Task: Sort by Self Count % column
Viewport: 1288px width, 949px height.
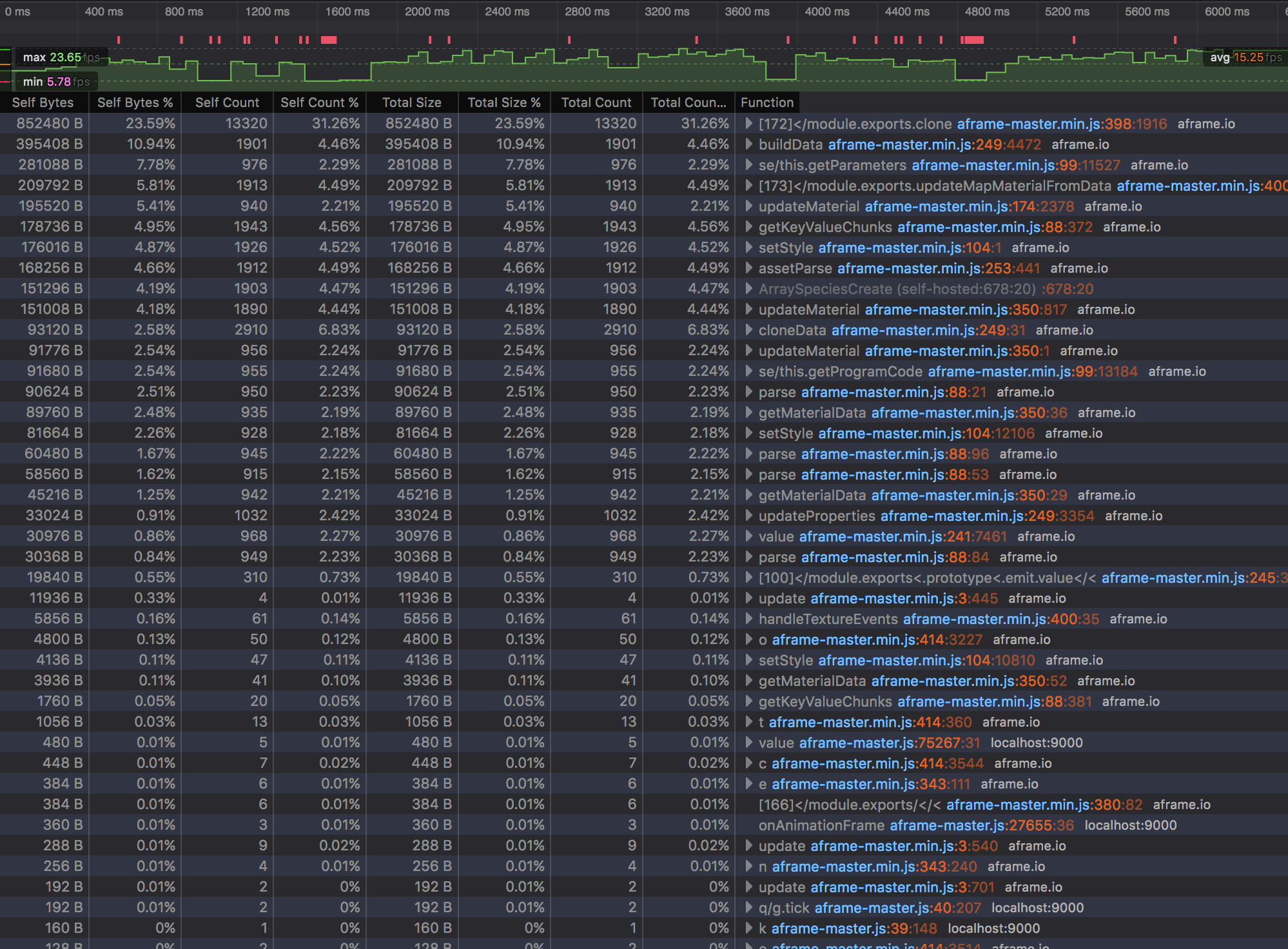Action: tap(319, 103)
